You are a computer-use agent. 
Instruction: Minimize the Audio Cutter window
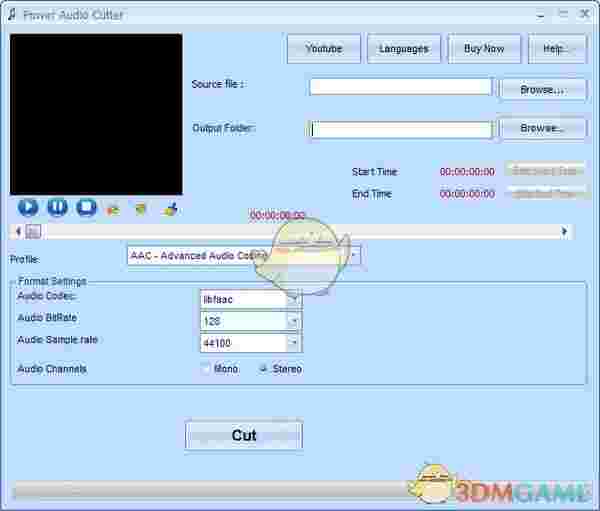540,15
